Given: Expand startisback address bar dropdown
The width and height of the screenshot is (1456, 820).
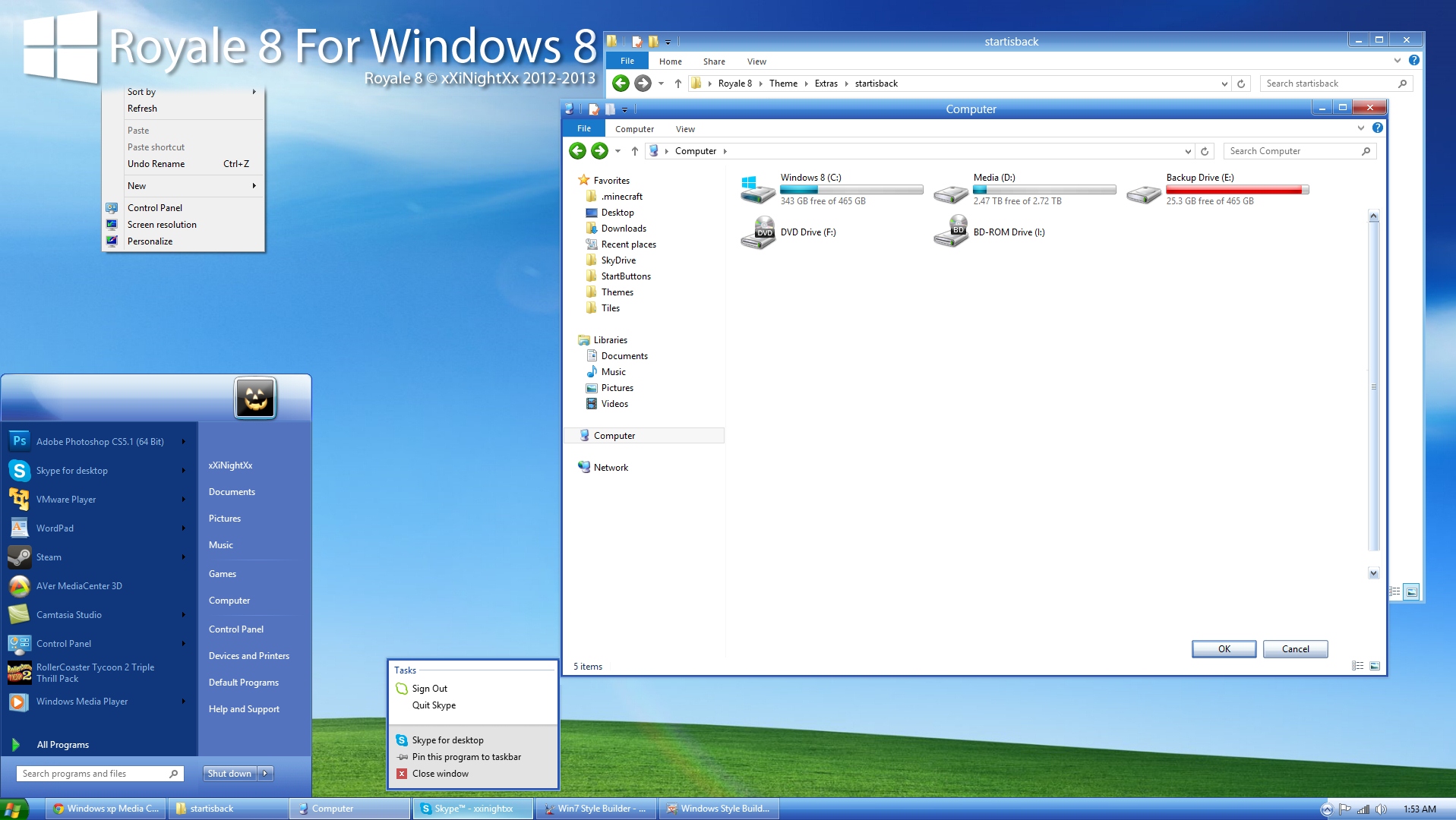Looking at the screenshot, I should pos(1224,84).
